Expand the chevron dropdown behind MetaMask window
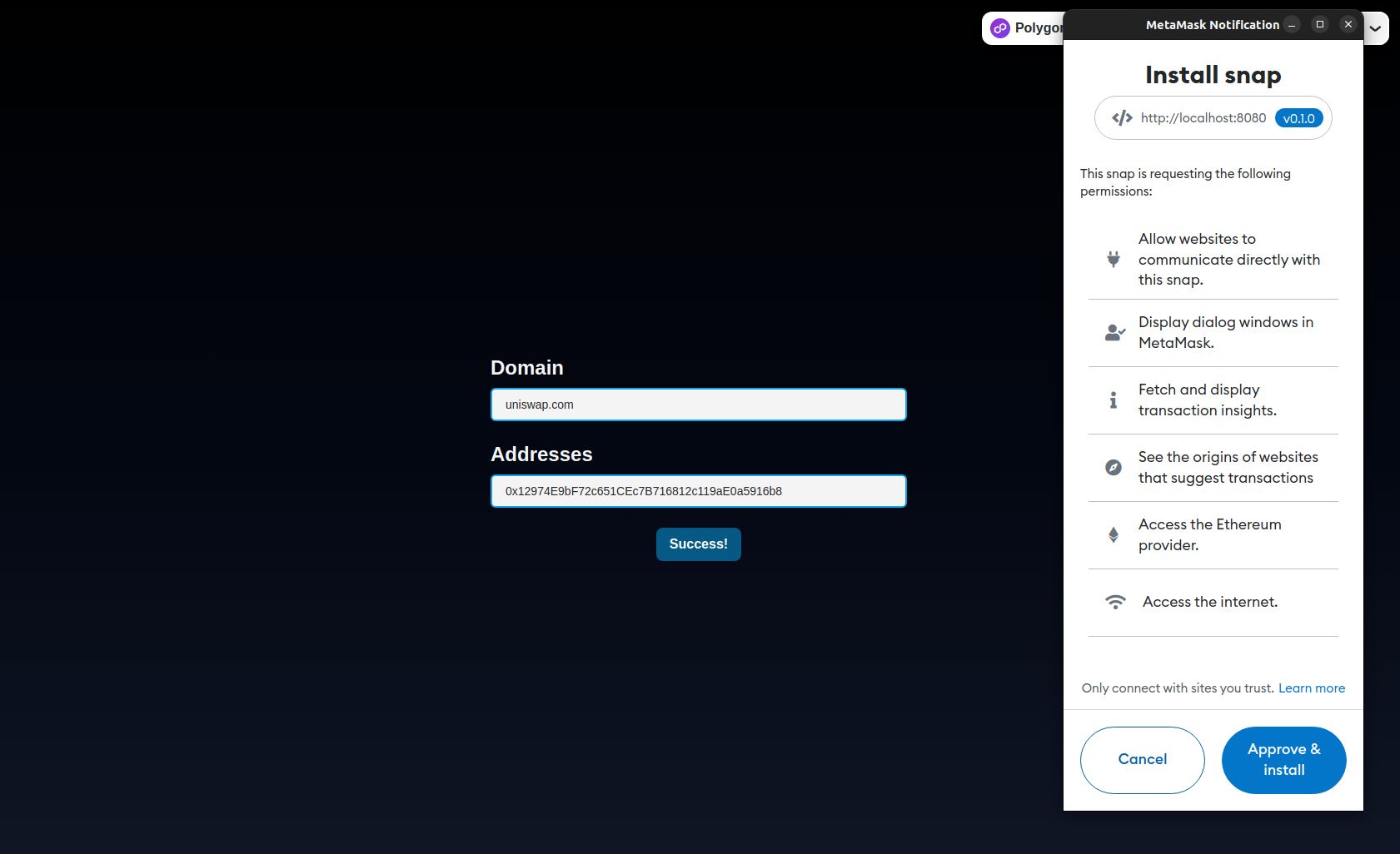 [1375, 28]
